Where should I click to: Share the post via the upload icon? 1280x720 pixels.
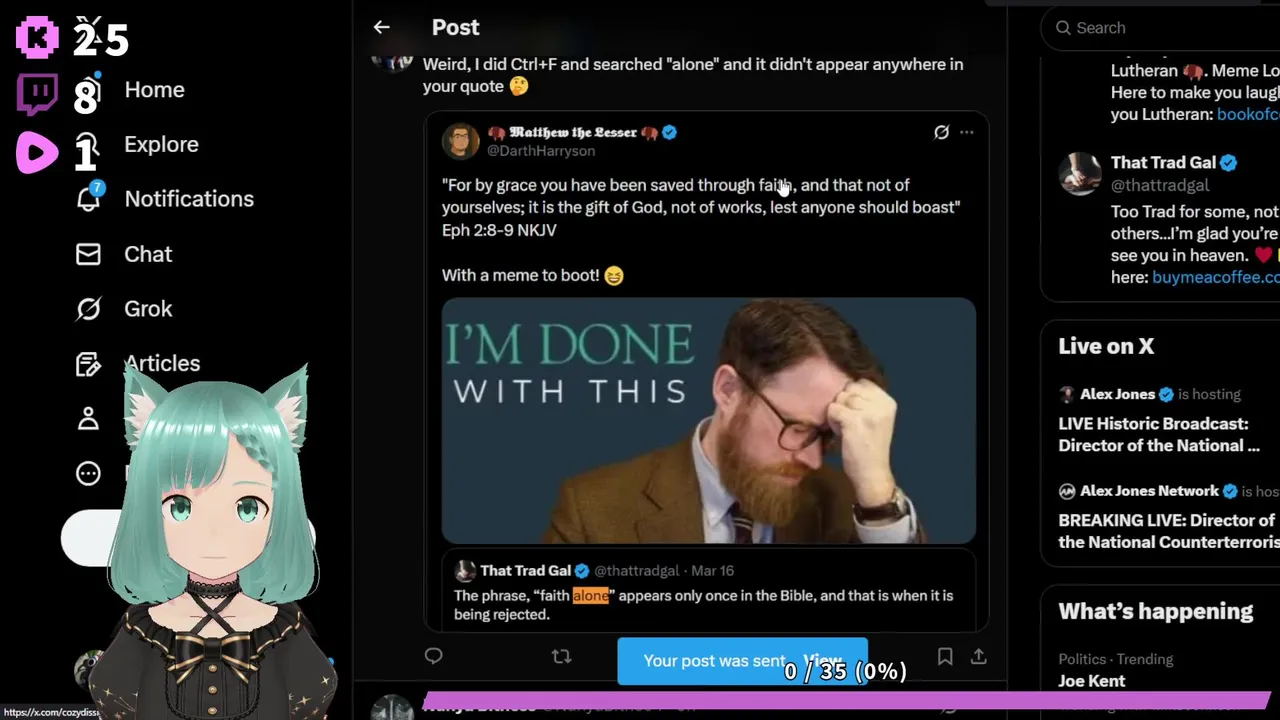click(x=979, y=656)
